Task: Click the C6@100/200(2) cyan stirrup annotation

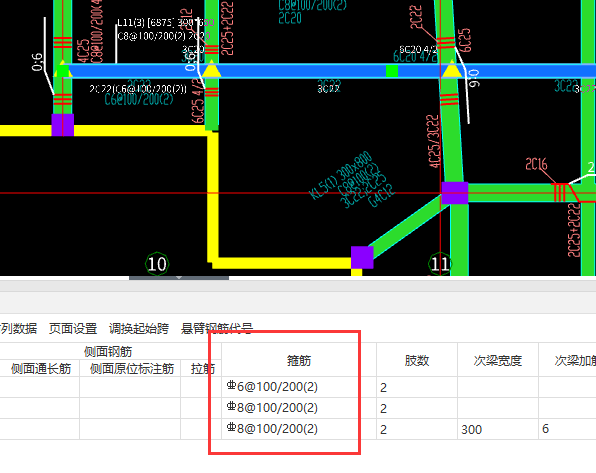Action: pyautogui.click(x=139, y=100)
